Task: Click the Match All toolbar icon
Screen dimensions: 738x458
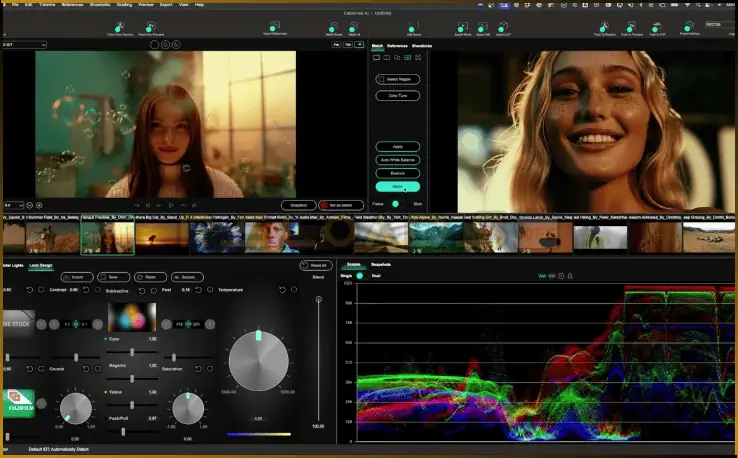Action: pos(354,28)
